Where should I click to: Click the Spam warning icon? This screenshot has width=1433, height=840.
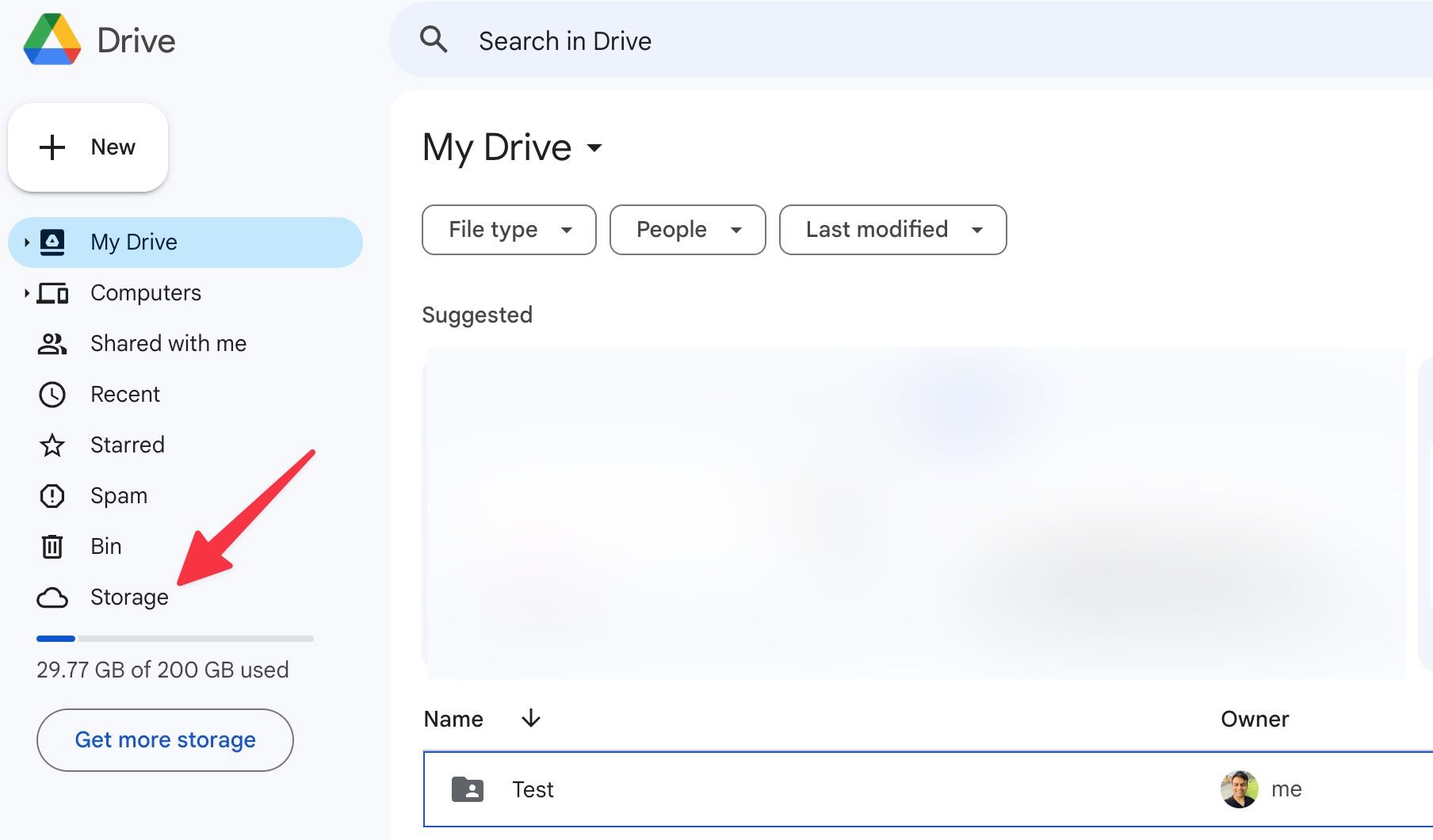coord(52,495)
